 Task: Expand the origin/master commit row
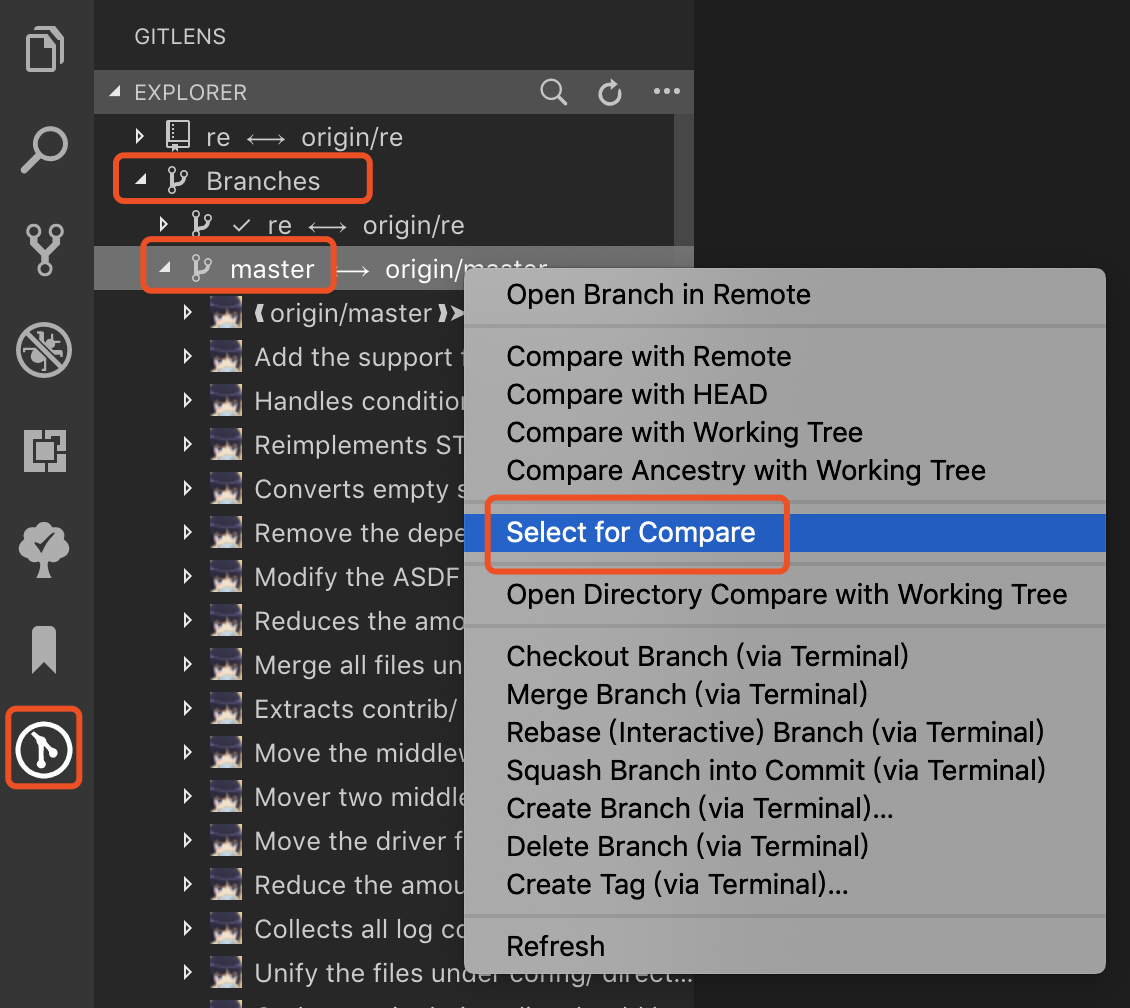(187, 312)
